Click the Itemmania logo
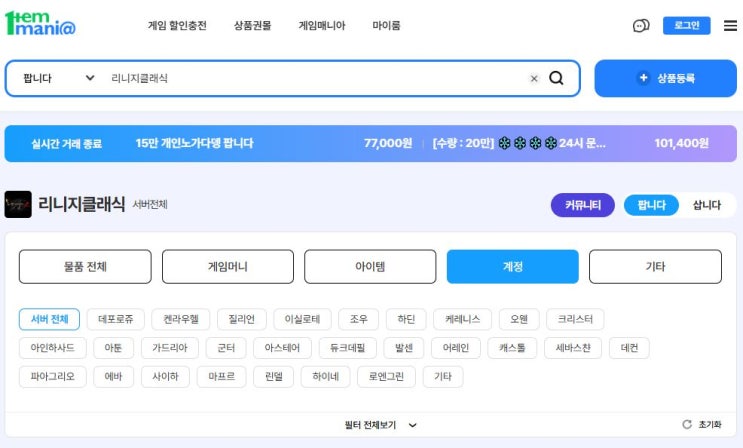Screen dimensions: 743x448 (x=40, y=24)
